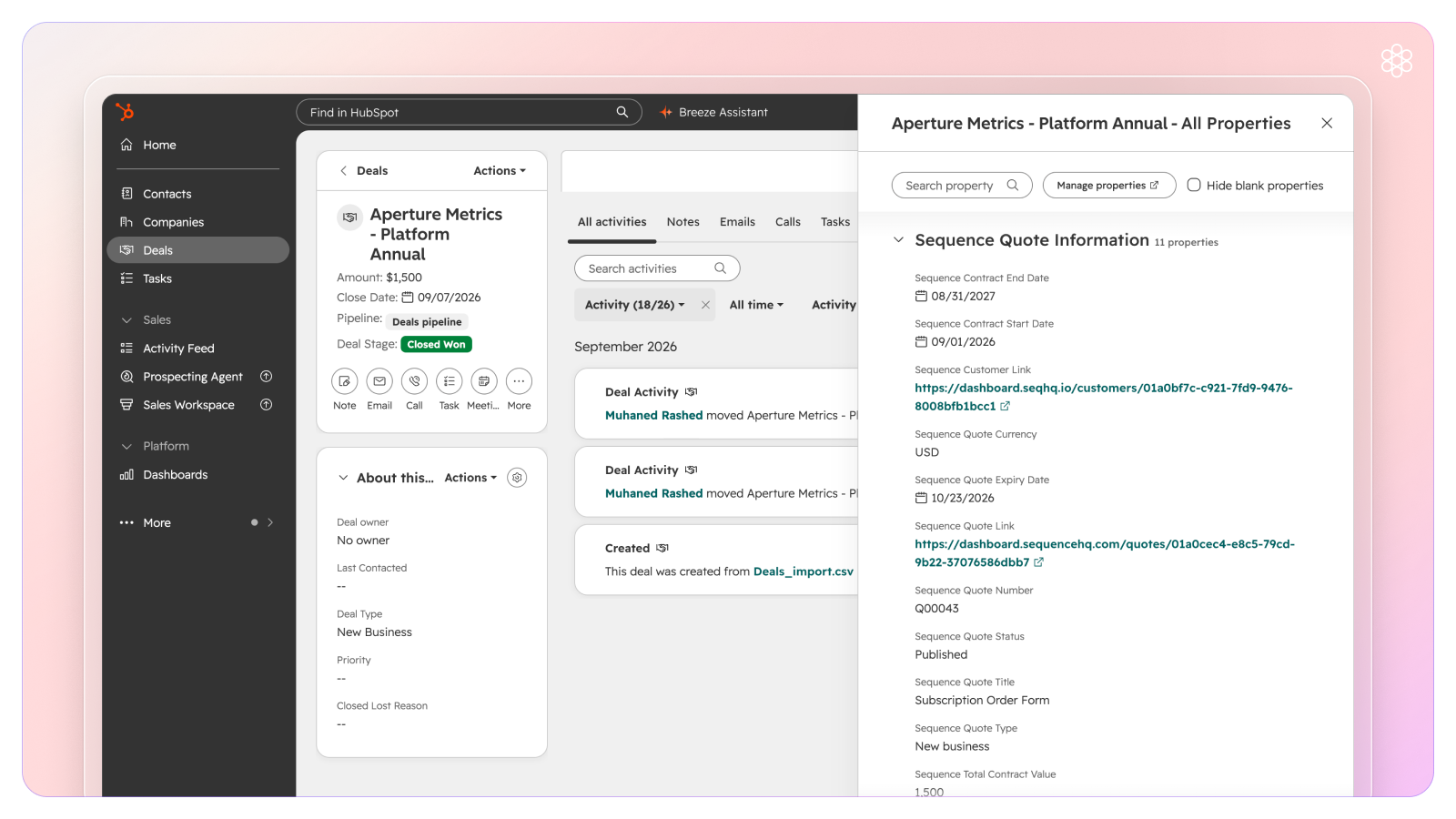1456x819 pixels.
Task: Click the Note action icon
Action: coord(345,381)
